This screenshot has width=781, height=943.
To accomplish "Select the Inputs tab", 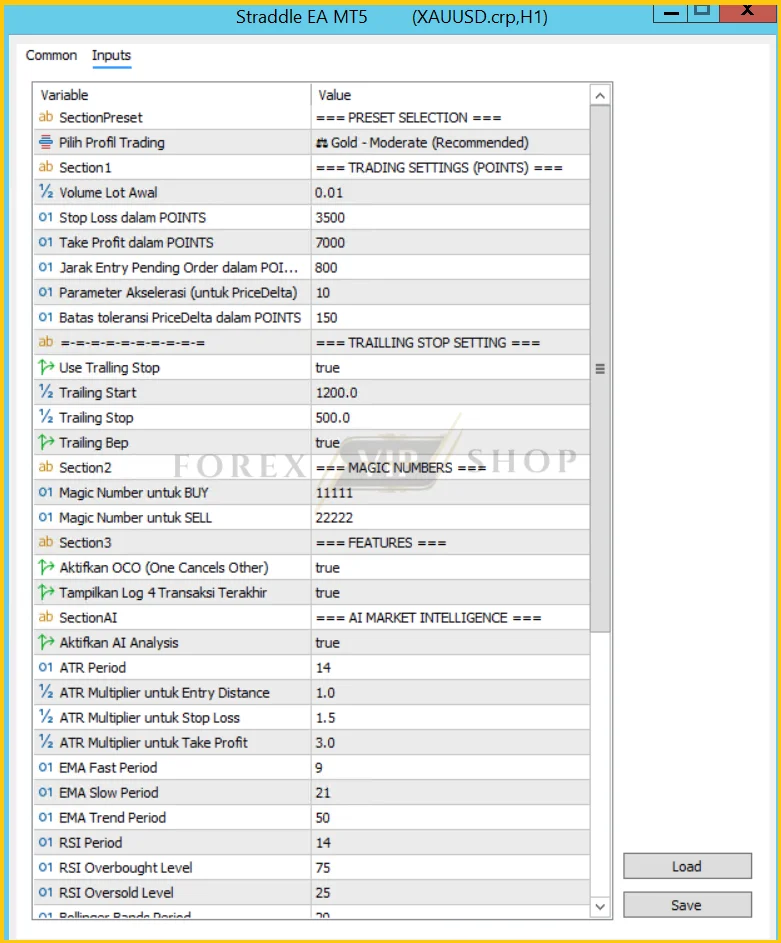I will coord(111,55).
